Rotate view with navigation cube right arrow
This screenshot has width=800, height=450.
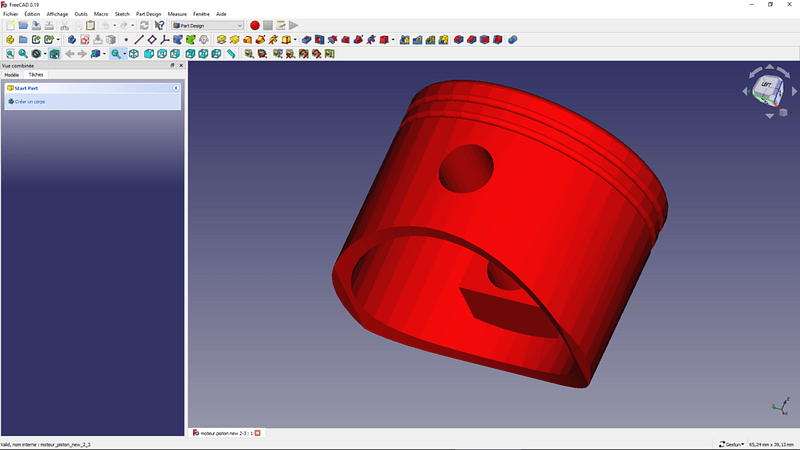tap(794, 91)
